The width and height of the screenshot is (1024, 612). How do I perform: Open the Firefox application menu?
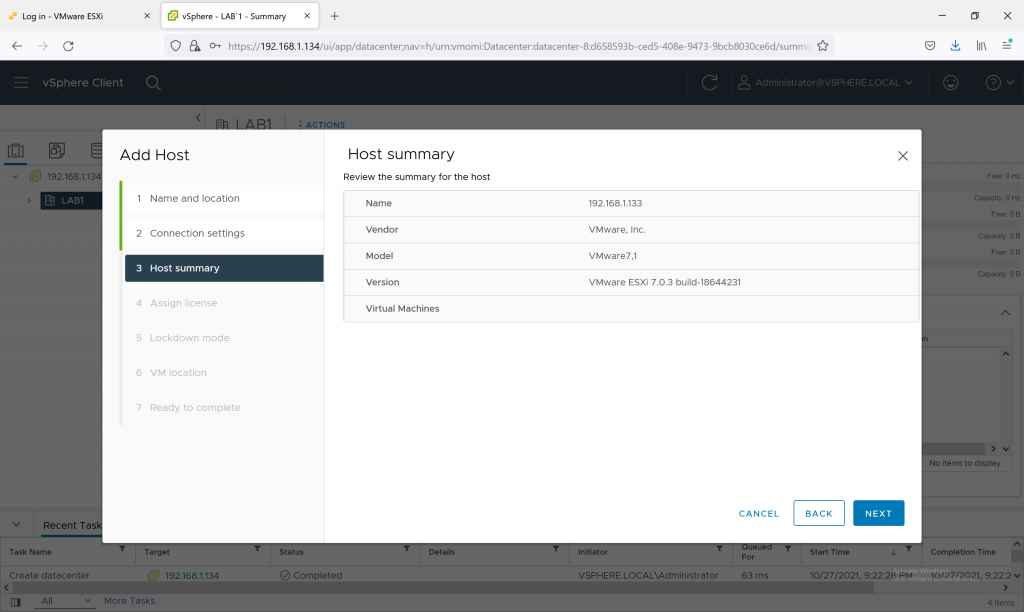1007,45
